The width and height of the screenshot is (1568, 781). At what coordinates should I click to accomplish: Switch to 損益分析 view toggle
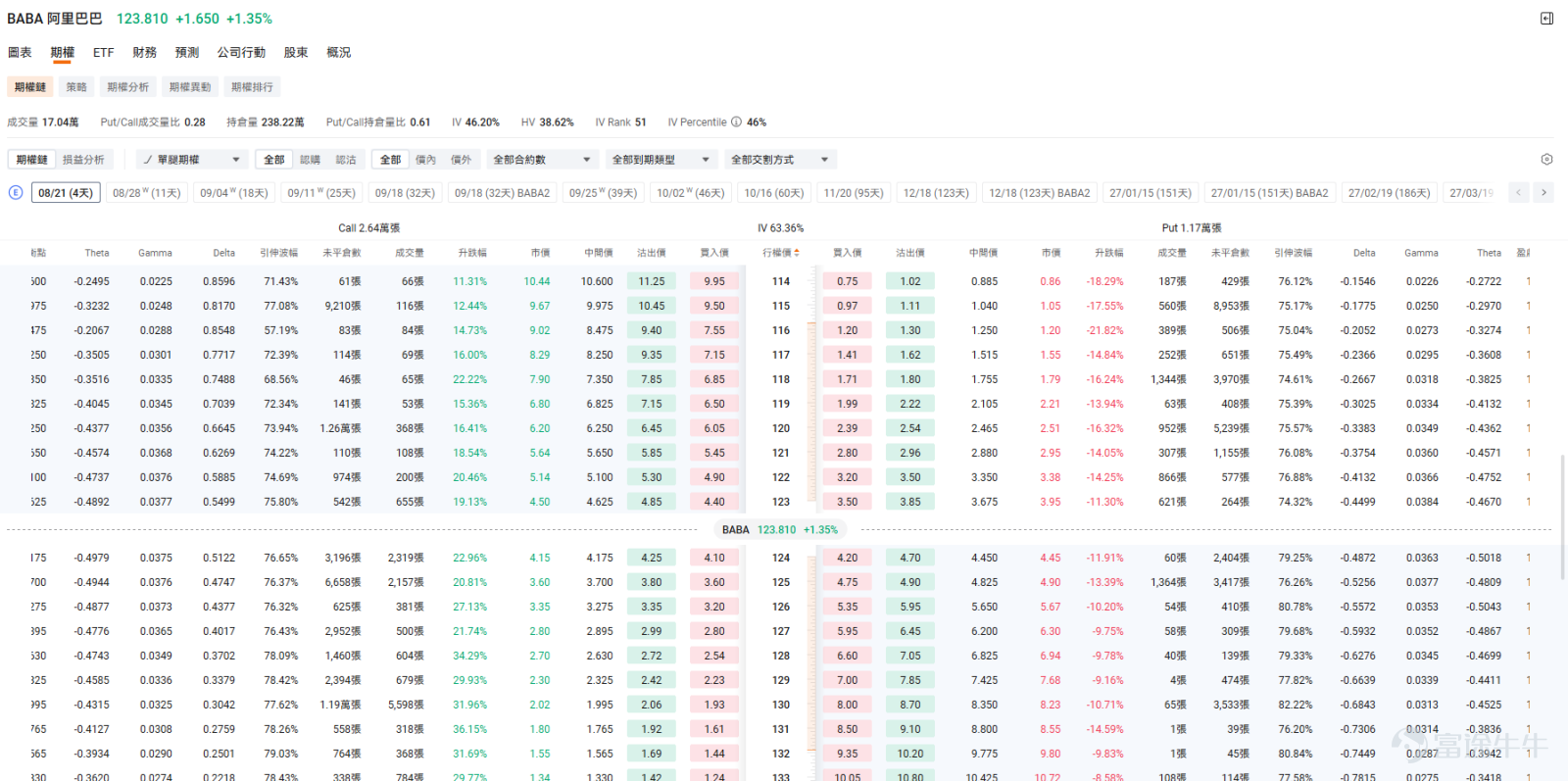[83, 160]
